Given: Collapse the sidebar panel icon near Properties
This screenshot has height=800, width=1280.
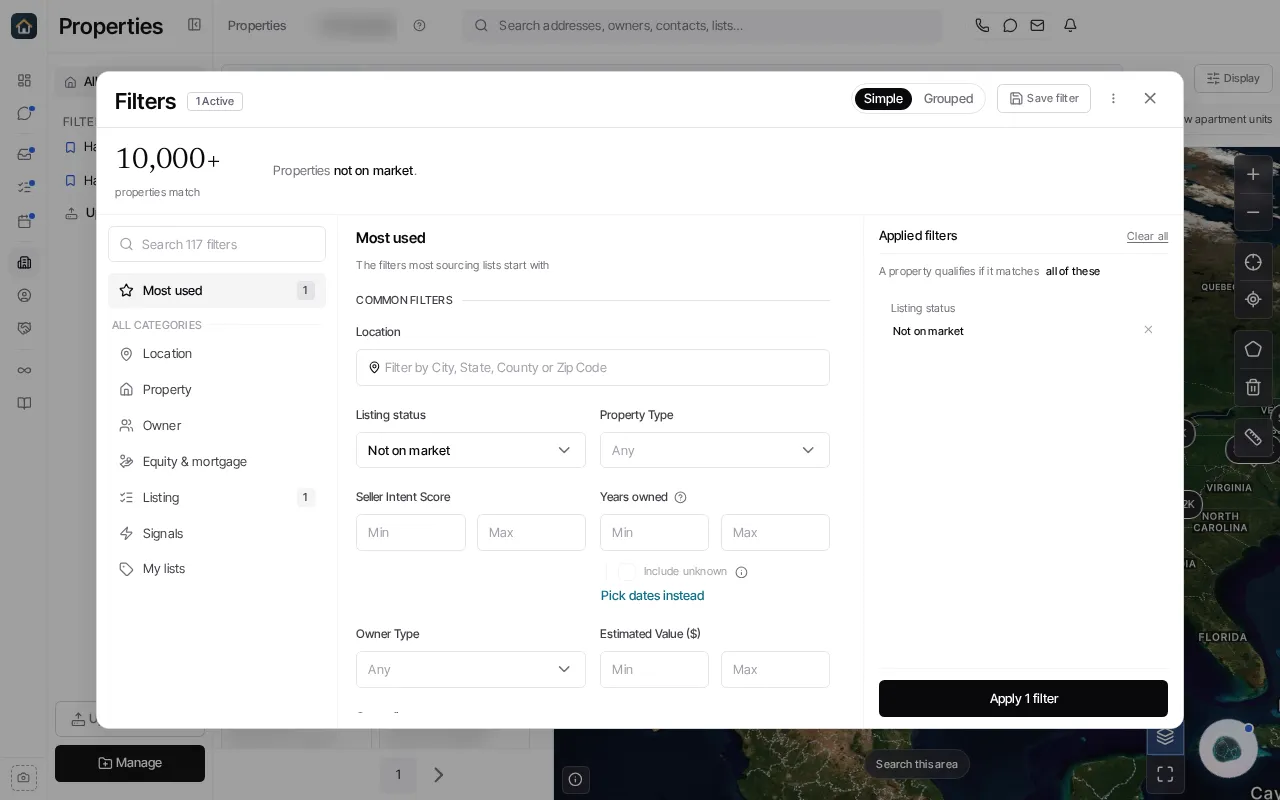Looking at the screenshot, I should (195, 25).
